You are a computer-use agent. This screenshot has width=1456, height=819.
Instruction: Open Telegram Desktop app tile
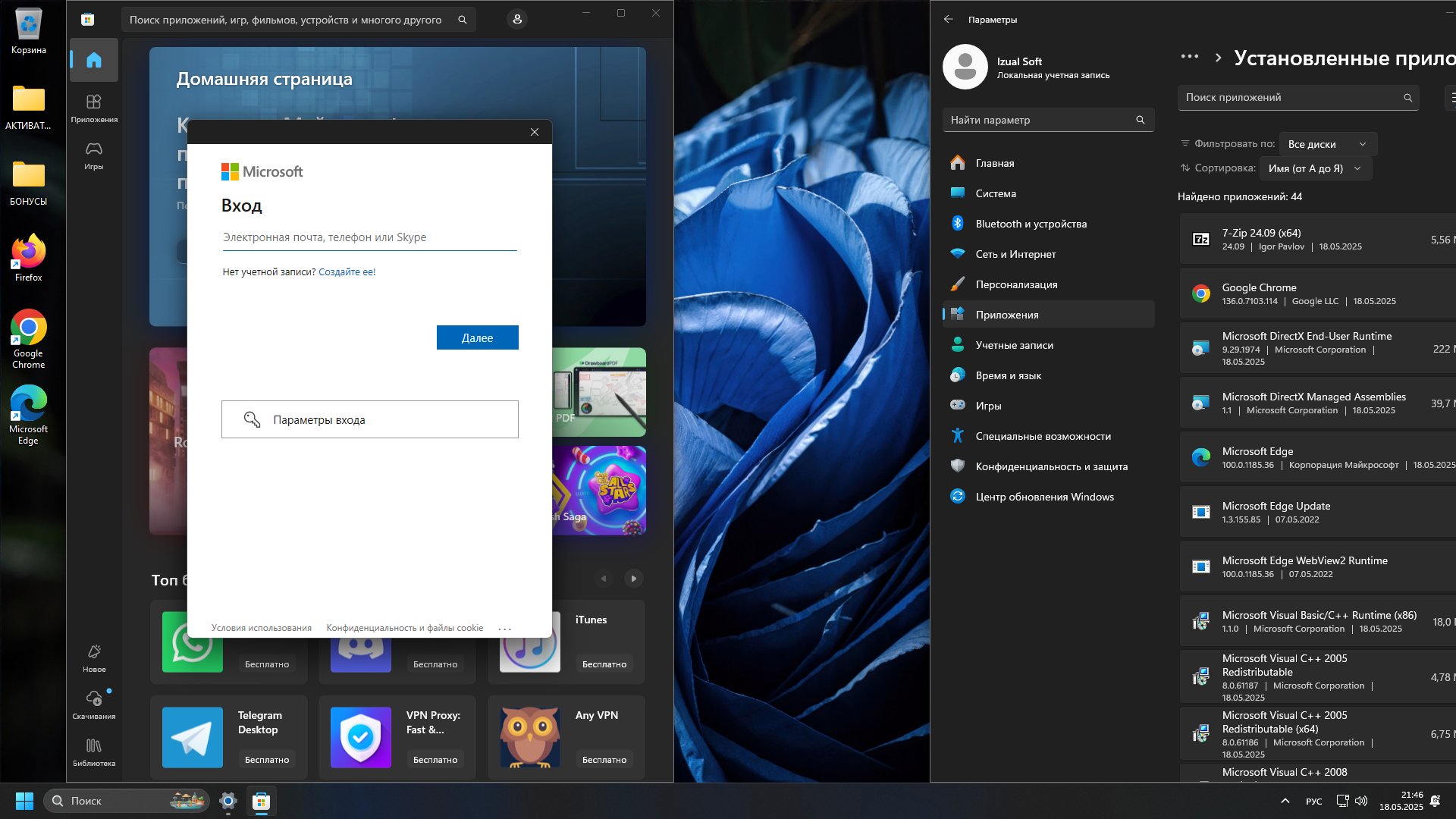229,737
